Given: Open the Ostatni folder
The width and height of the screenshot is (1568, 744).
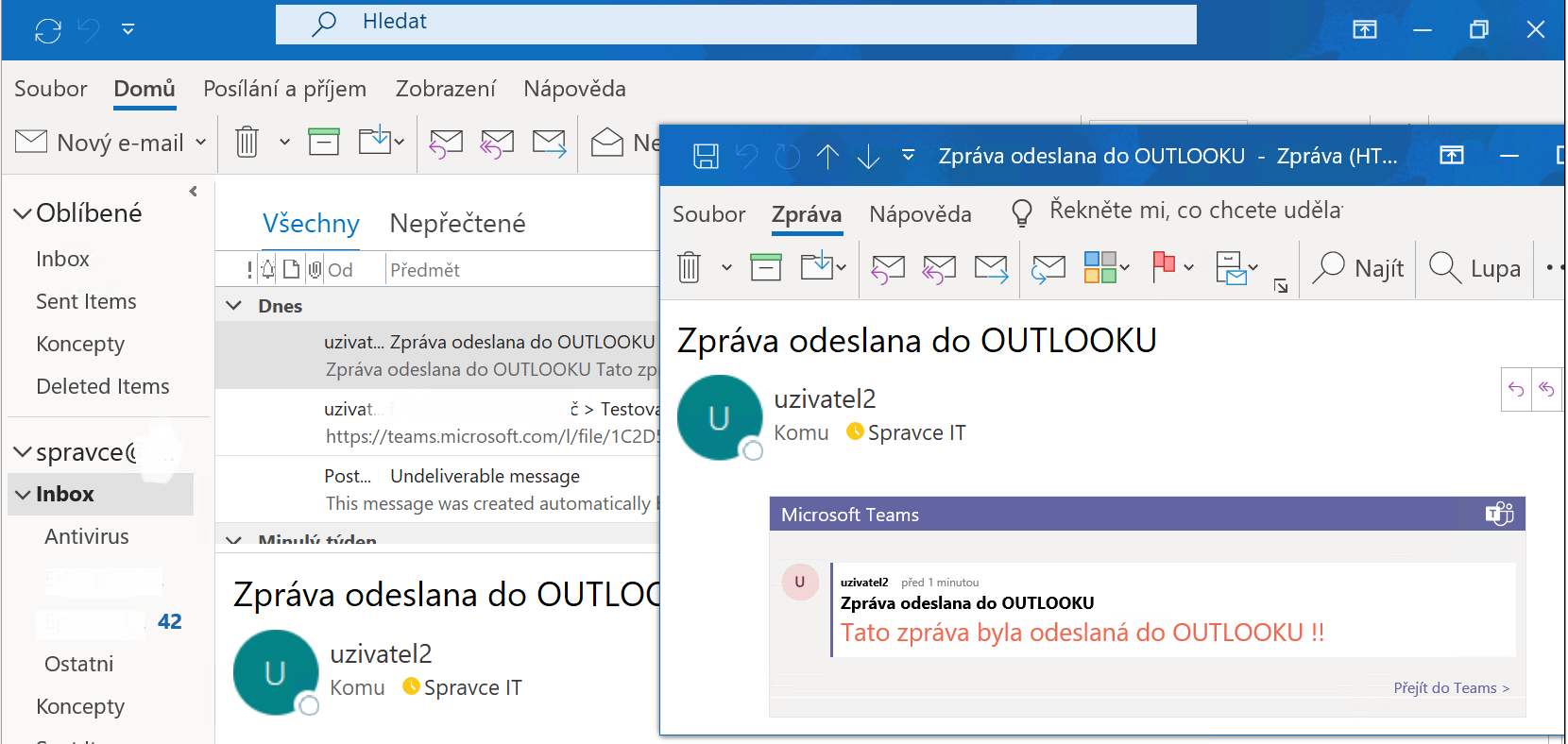Looking at the screenshot, I should click(x=79, y=664).
